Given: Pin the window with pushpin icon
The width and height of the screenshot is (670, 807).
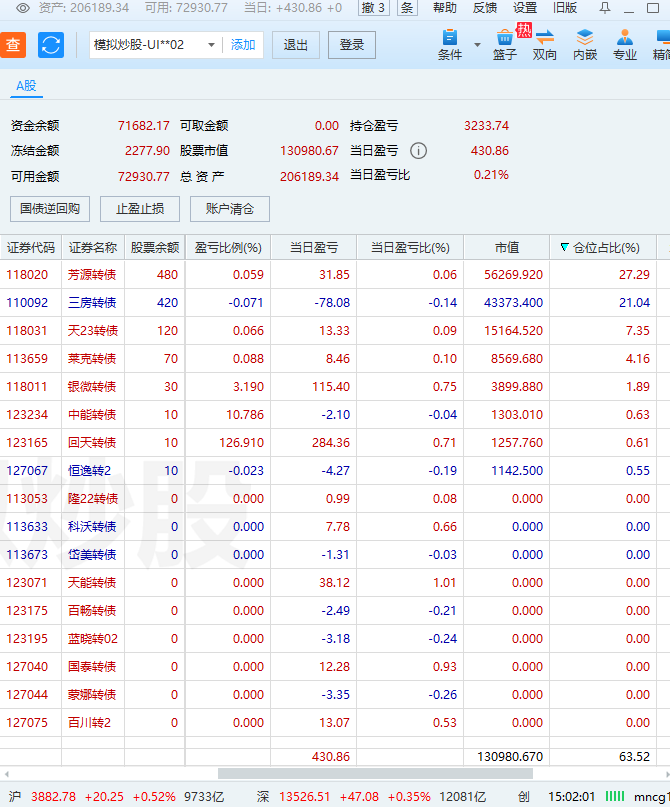Looking at the screenshot, I should click(x=605, y=7).
